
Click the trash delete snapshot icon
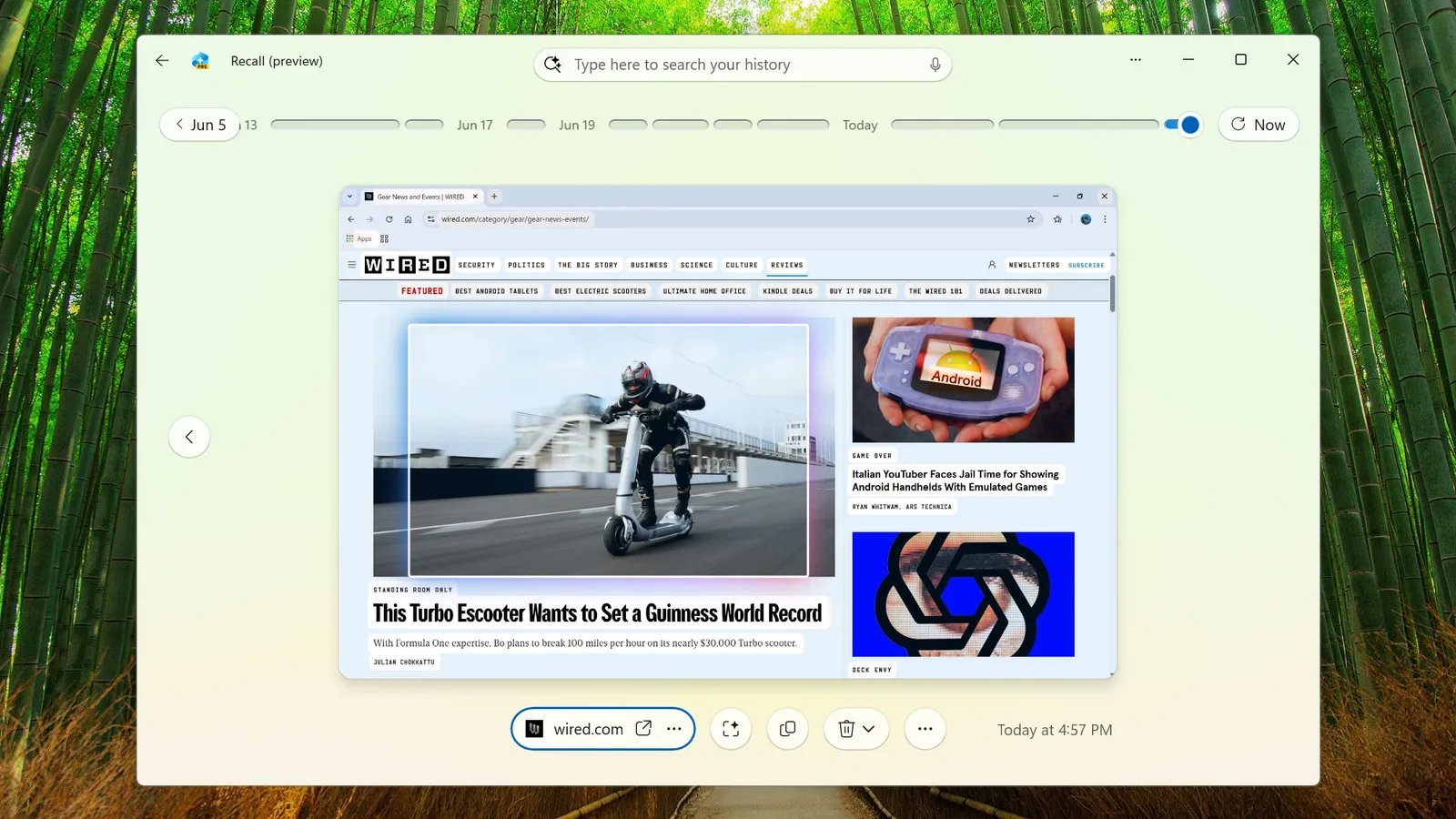click(845, 729)
